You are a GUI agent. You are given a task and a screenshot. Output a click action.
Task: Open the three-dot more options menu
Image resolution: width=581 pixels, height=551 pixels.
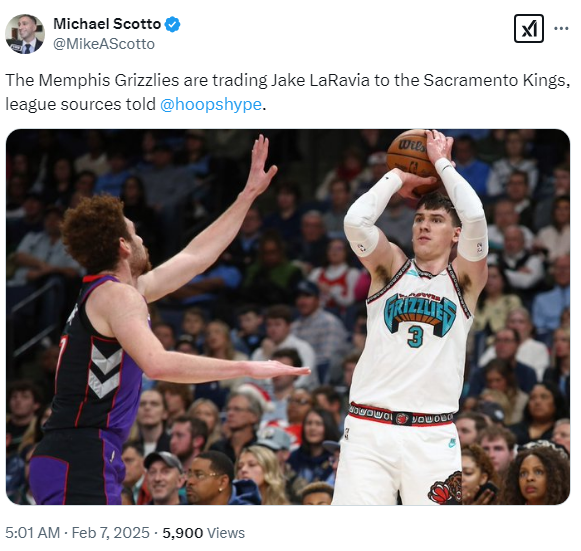click(x=561, y=28)
